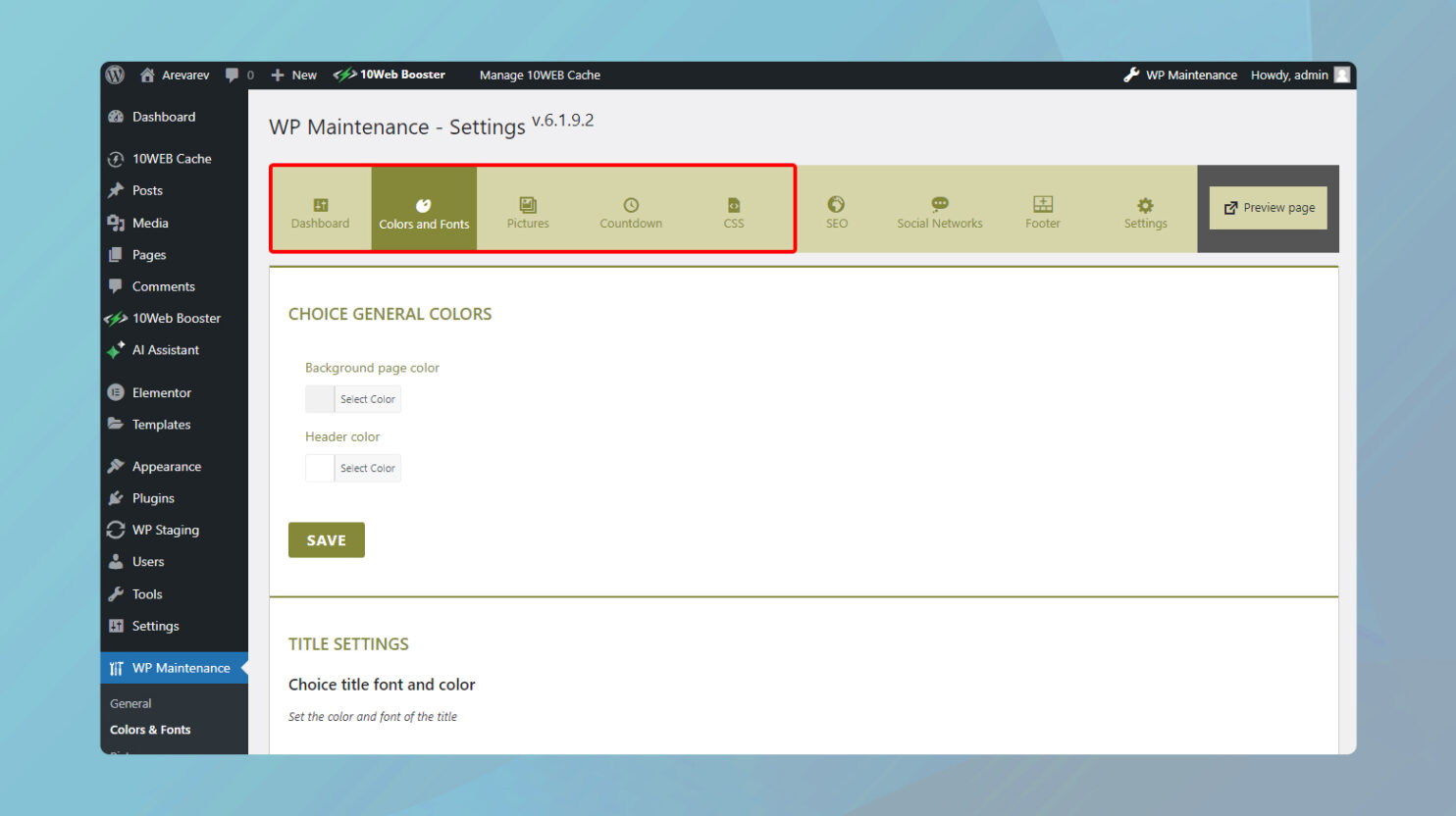The width and height of the screenshot is (1456, 816).
Task: Open the SEO settings tab
Action: [836, 208]
